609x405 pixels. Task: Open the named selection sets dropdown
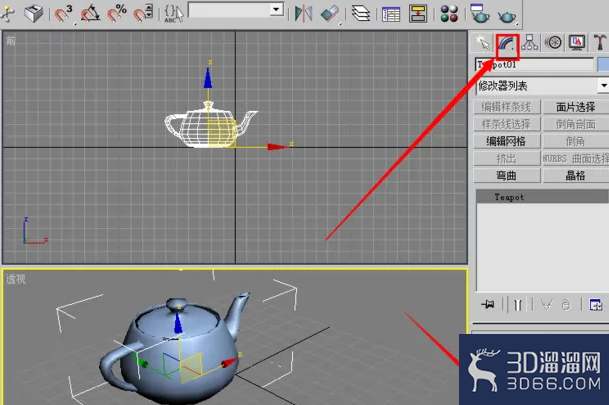tap(277, 9)
